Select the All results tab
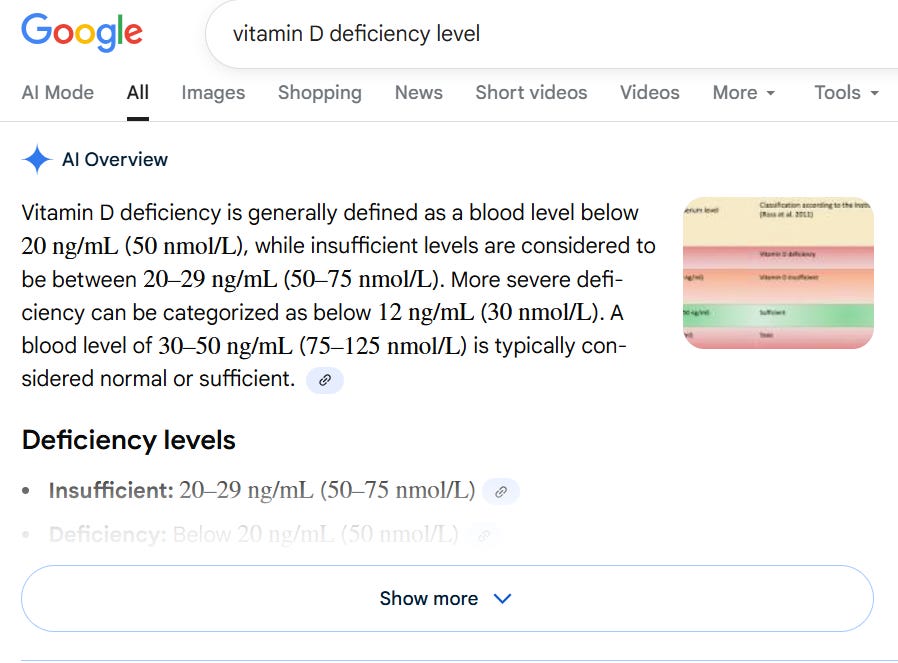The width and height of the screenshot is (898, 663). click(x=138, y=93)
